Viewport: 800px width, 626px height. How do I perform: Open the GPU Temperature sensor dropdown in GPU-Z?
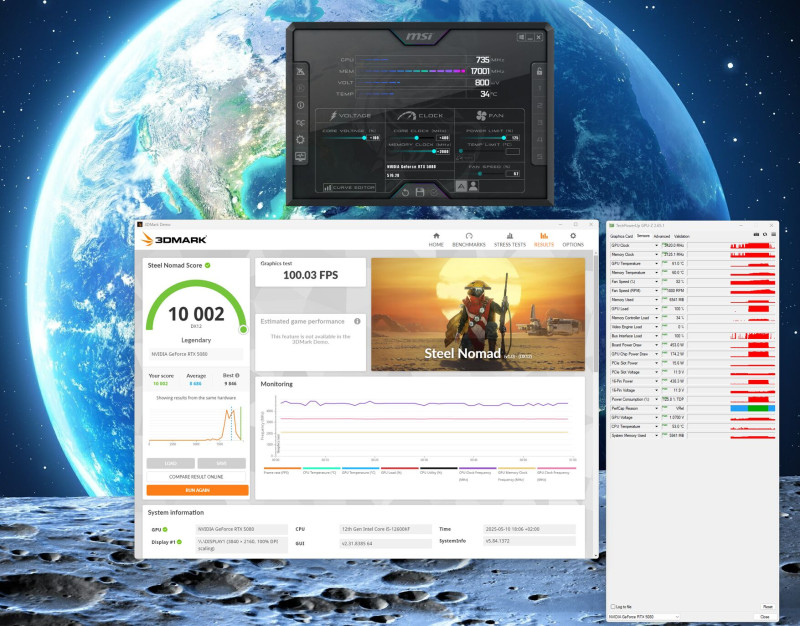pyautogui.click(x=657, y=264)
